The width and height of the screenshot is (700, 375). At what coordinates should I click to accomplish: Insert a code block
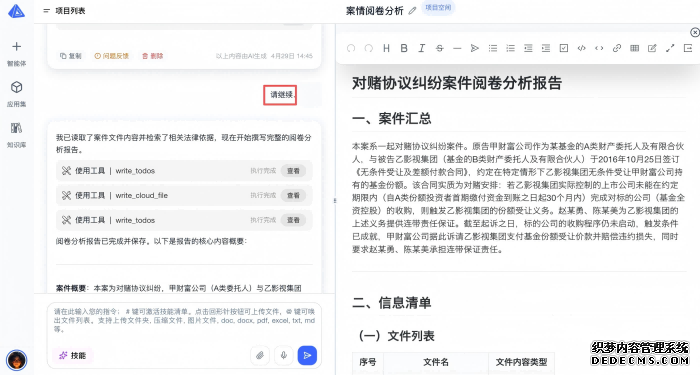pyautogui.click(x=581, y=48)
